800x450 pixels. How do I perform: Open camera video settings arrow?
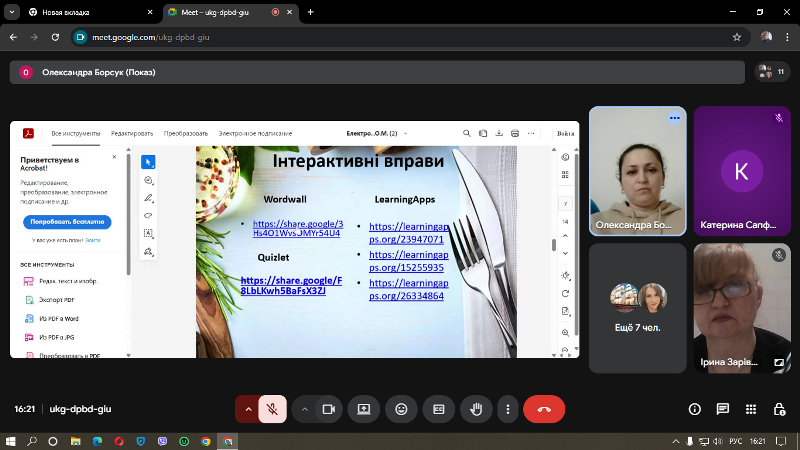[x=304, y=409]
